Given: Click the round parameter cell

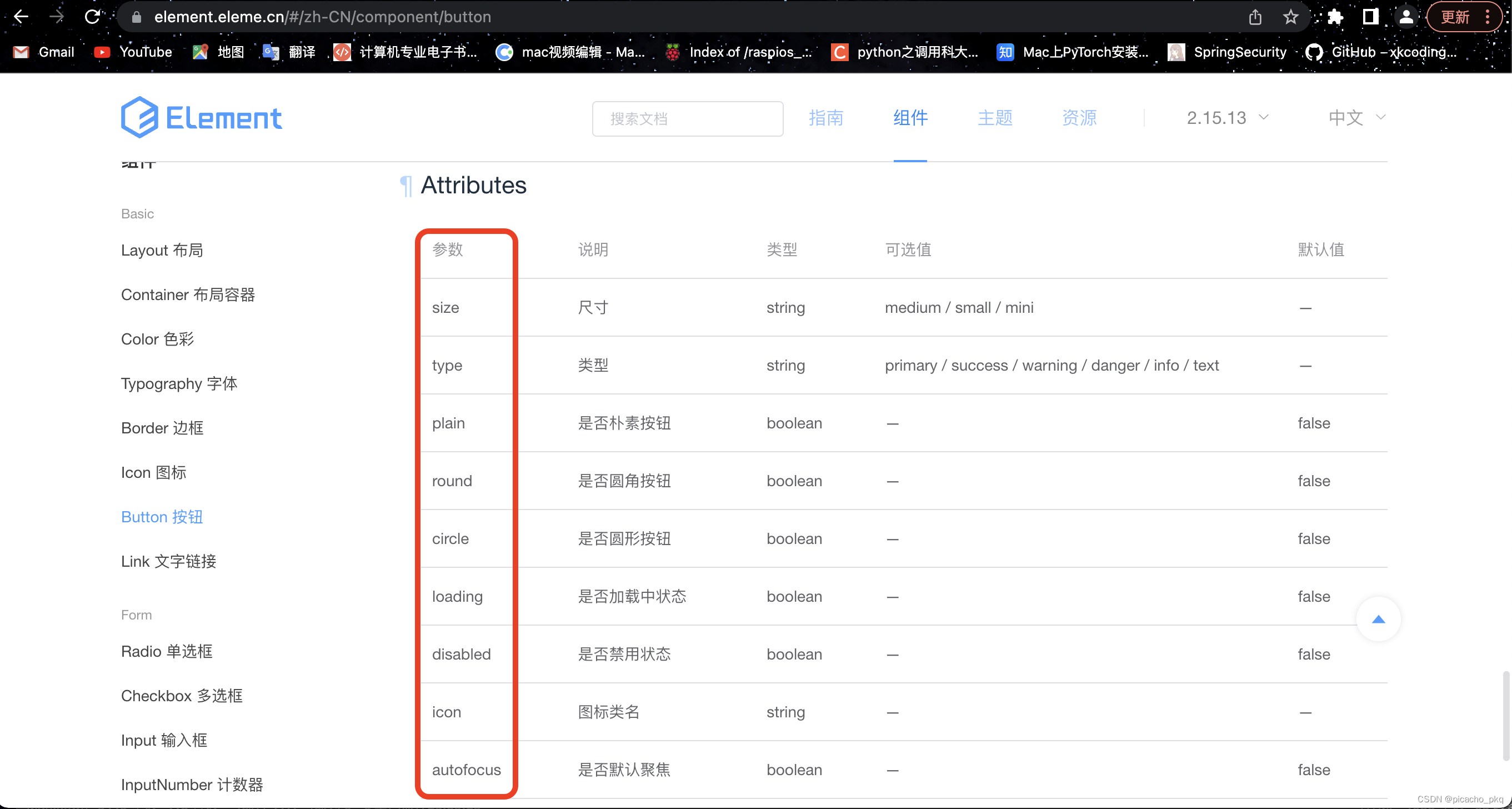Looking at the screenshot, I should (452, 481).
